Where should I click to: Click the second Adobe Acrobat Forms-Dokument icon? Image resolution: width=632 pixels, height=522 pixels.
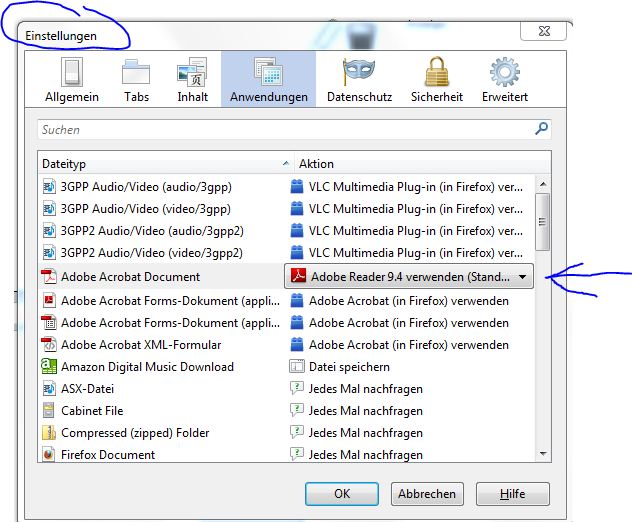(49, 322)
